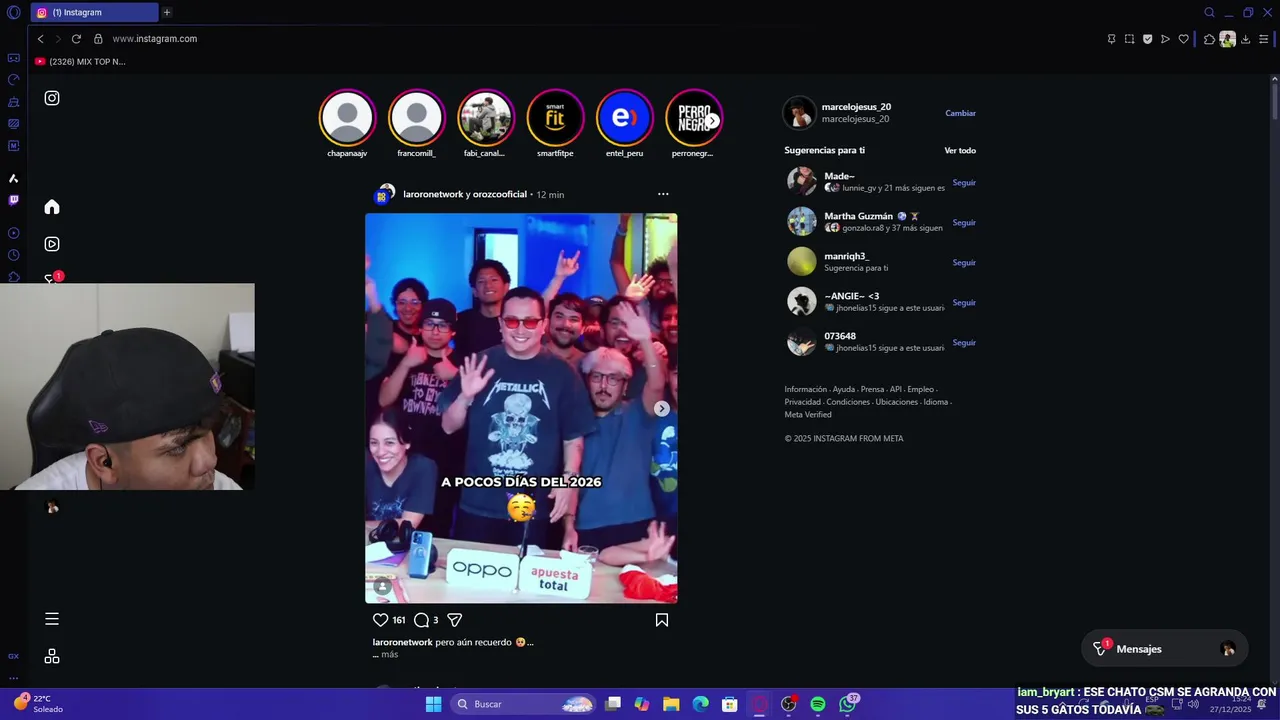Image resolution: width=1280 pixels, height=720 pixels.
Task: Click the www.instagram.com address bar
Action: [154, 39]
